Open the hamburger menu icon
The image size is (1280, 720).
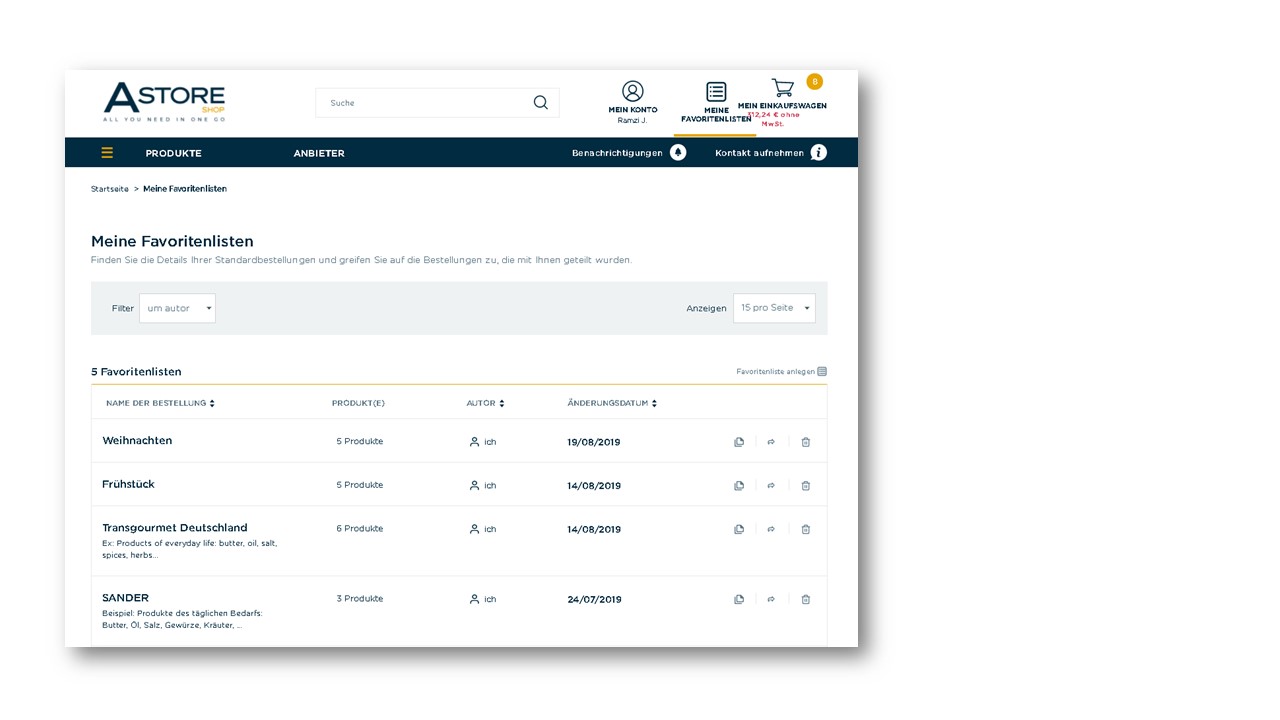(x=107, y=153)
